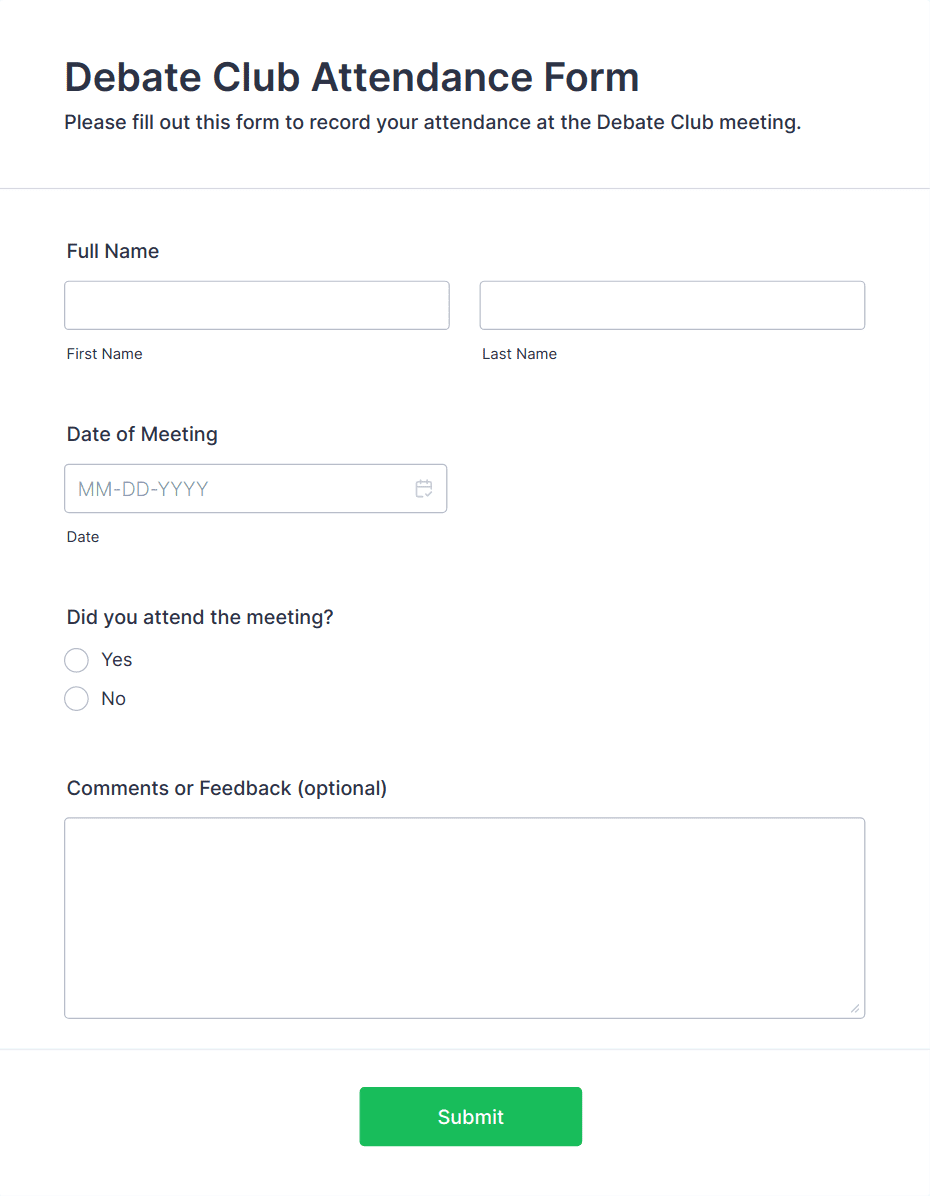930x1196 pixels.
Task: Open the calendar date picker icon
Action: click(424, 488)
